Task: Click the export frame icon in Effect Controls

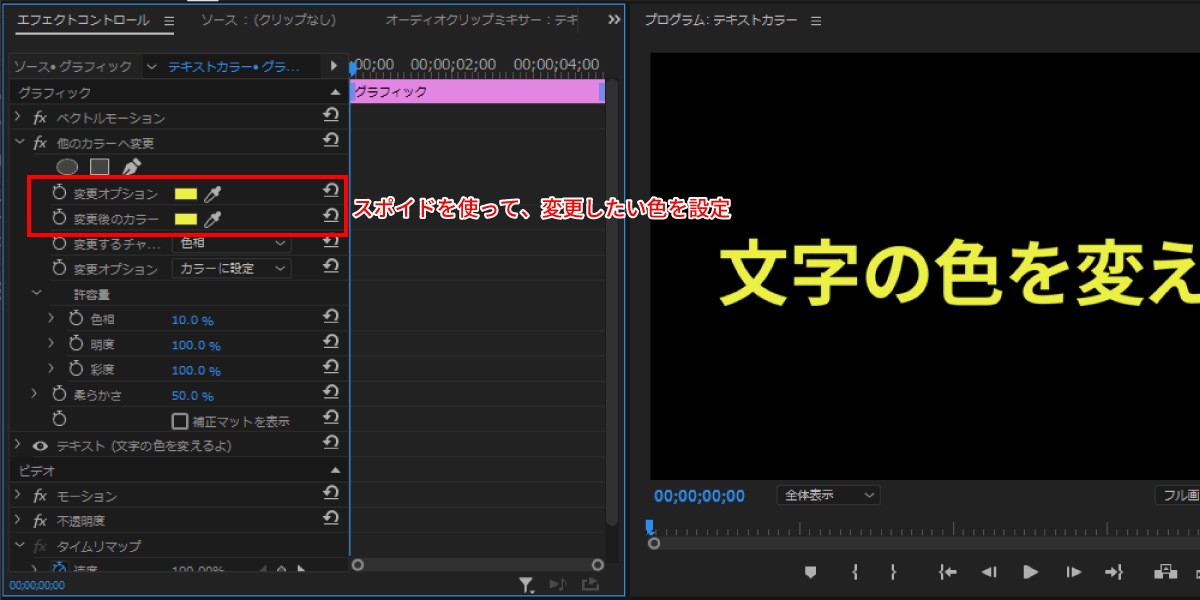Action: pos(590,585)
